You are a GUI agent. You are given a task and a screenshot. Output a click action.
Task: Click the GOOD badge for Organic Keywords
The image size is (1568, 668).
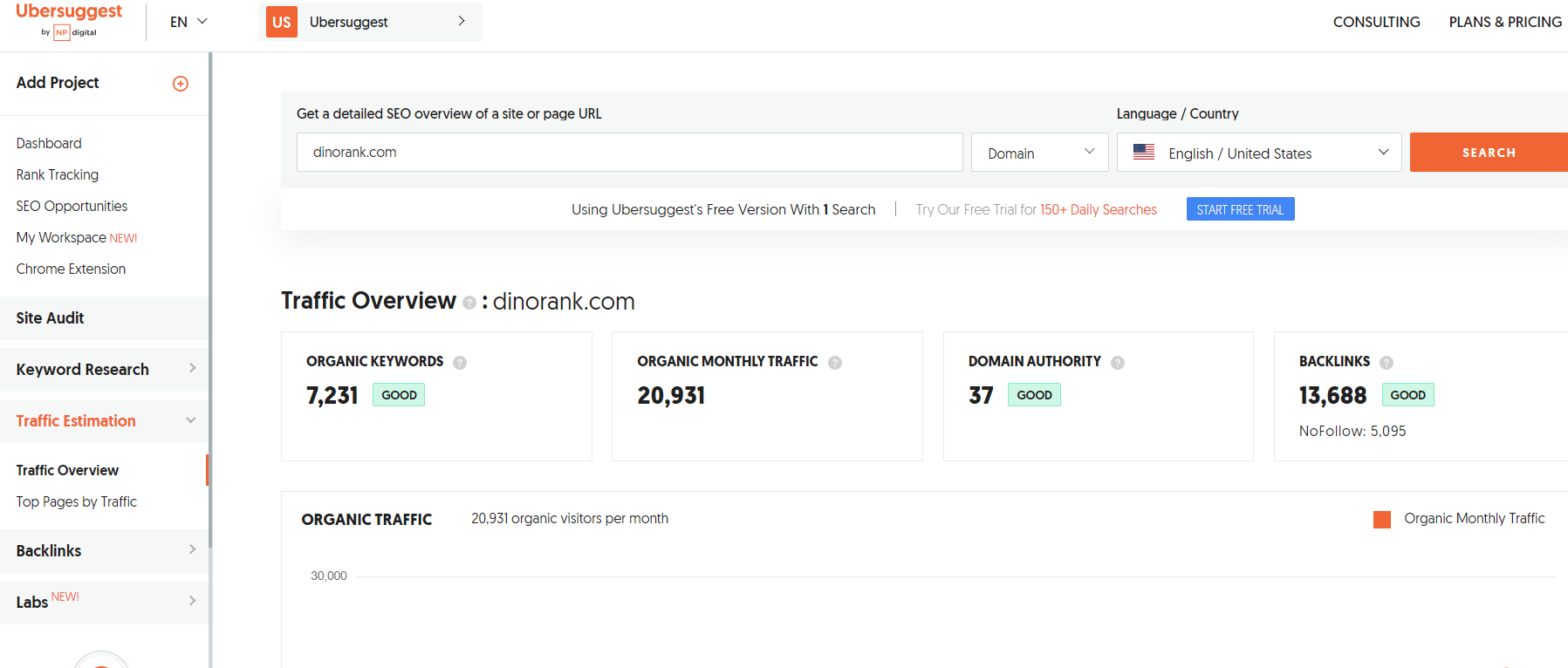399,395
